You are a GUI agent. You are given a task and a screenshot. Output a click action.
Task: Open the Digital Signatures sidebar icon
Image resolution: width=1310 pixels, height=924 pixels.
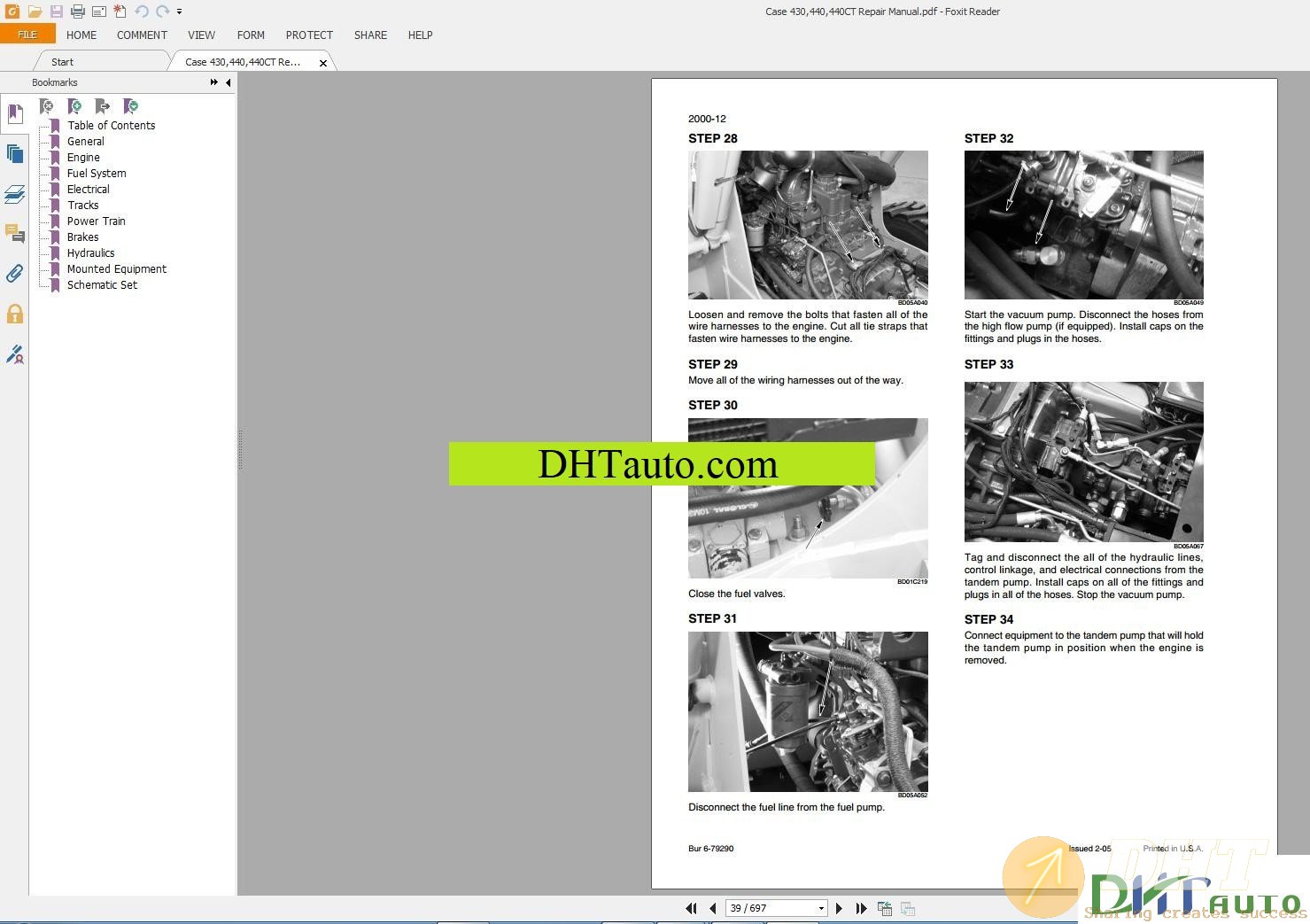14,354
